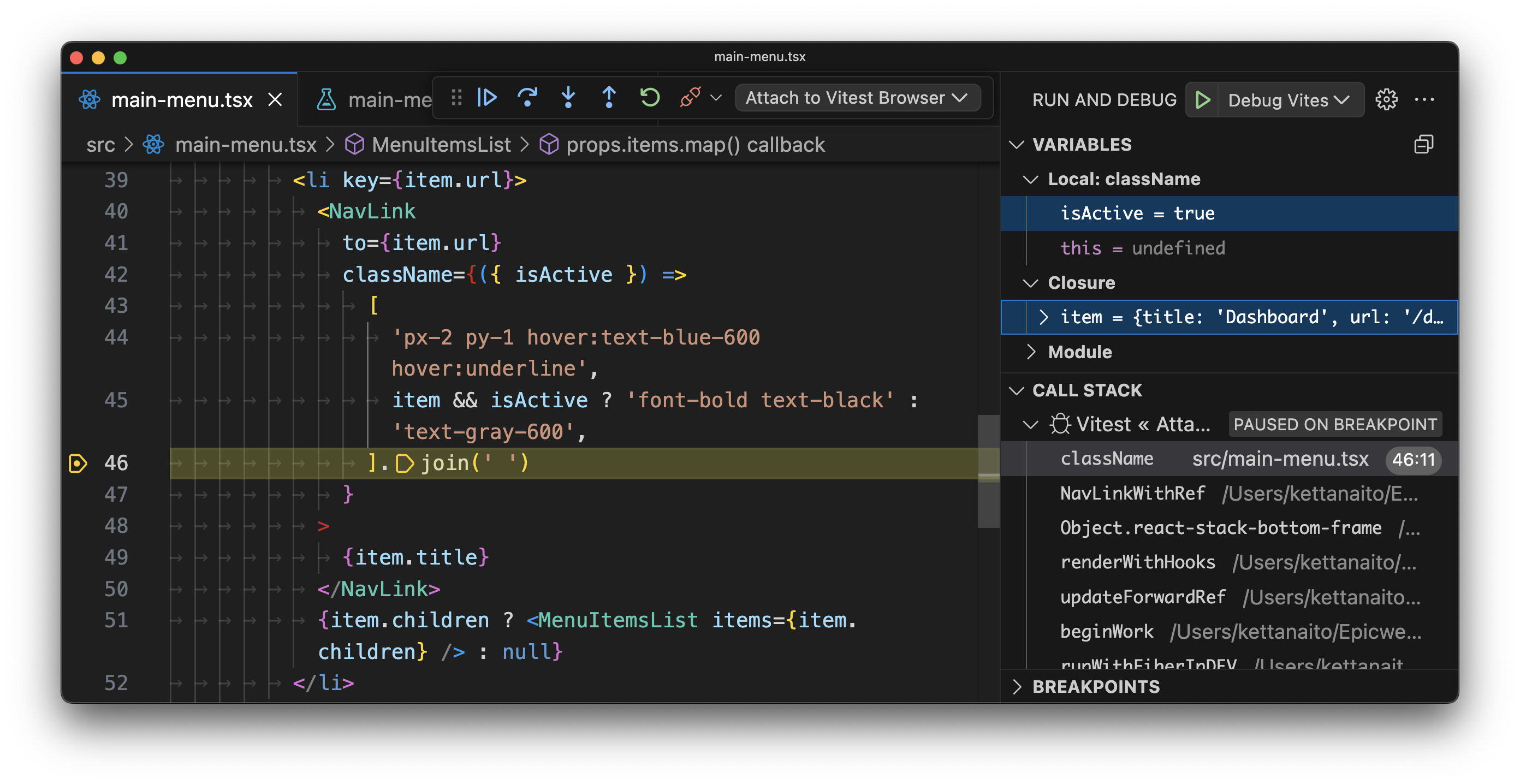Click the Step Over debug icon
Viewport: 1520px width, 784px height.
pos(527,97)
